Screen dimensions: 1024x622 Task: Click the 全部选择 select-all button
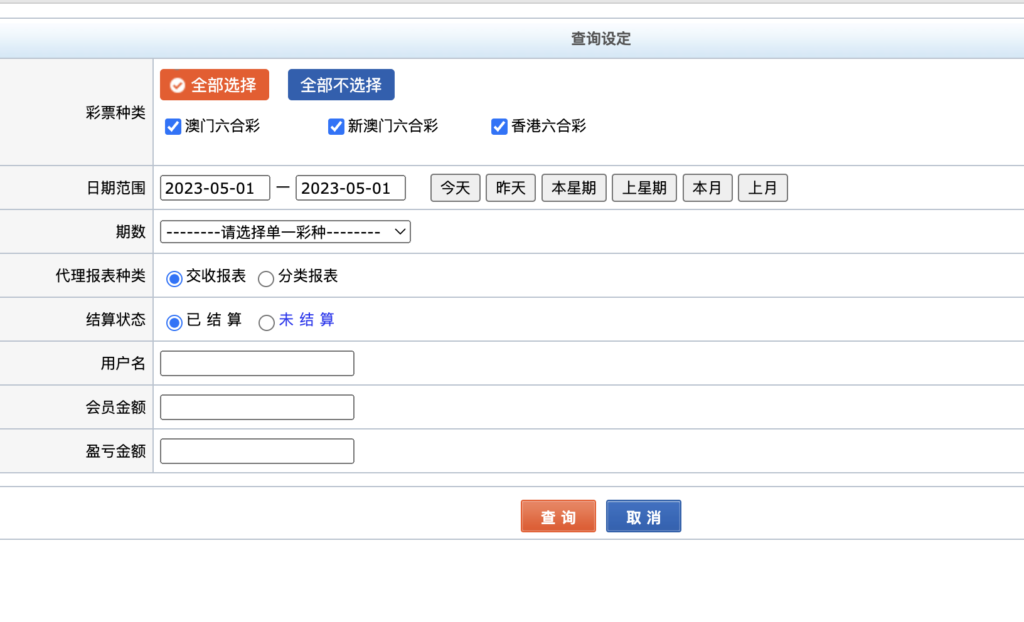[x=214, y=85]
